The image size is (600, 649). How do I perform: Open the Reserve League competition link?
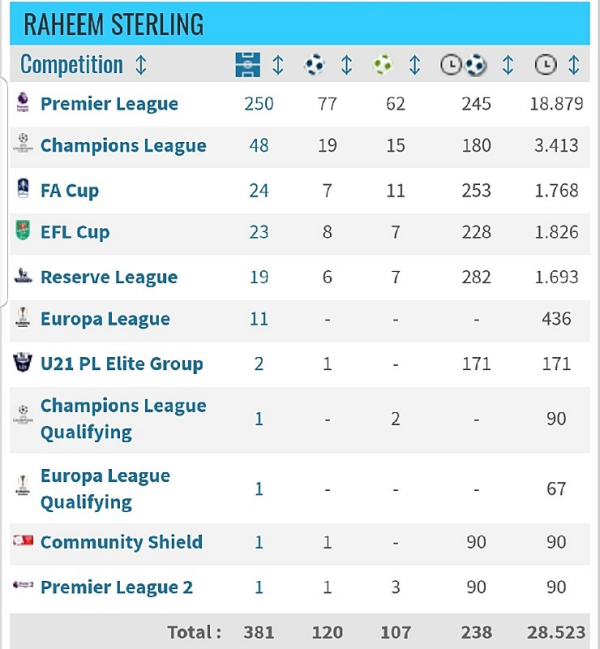click(109, 277)
